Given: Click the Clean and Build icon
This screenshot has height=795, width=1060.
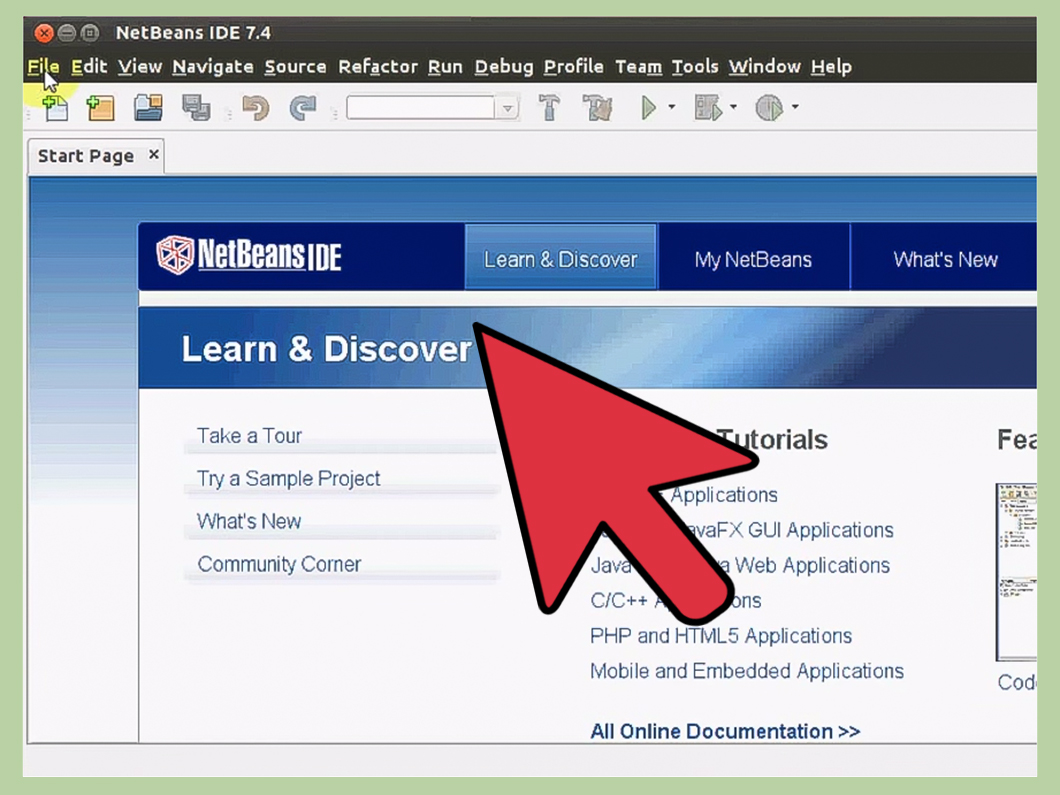Looking at the screenshot, I should click(x=598, y=107).
